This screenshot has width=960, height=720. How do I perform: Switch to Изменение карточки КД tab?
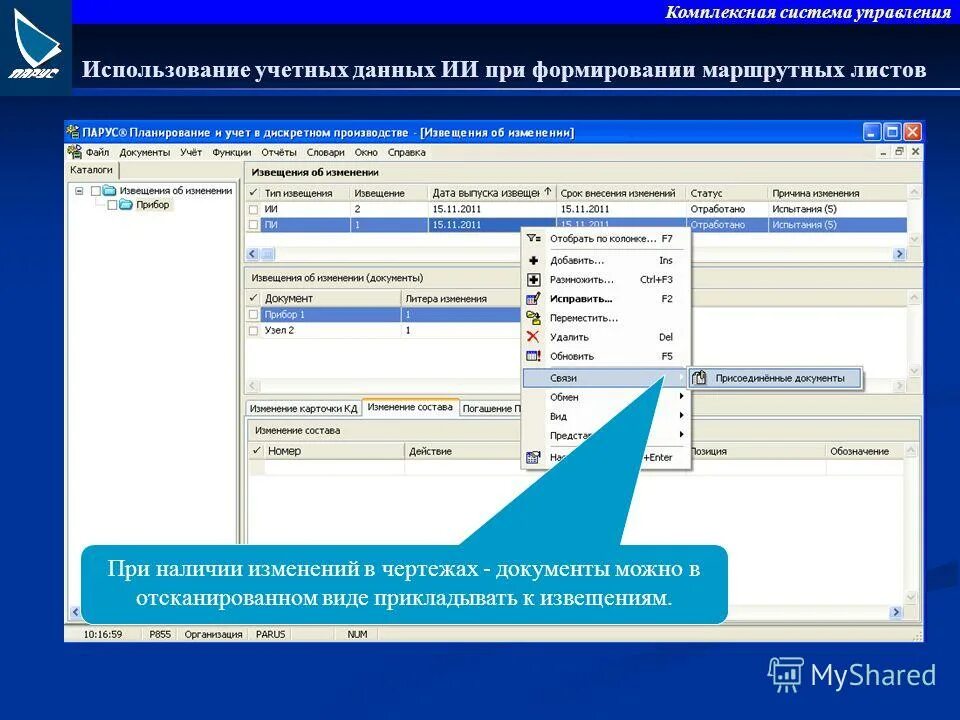[303, 408]
